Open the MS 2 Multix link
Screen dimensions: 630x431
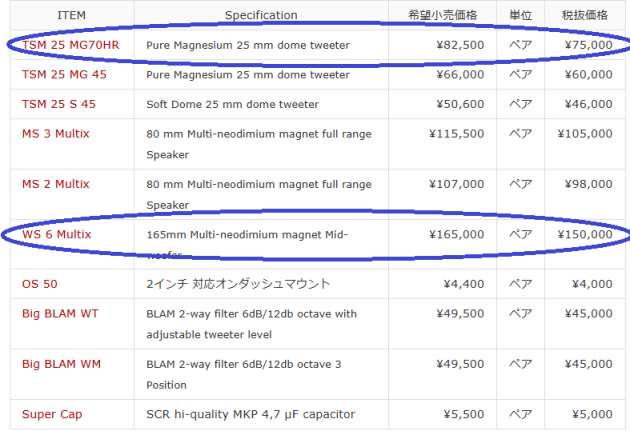coord(56,184)
